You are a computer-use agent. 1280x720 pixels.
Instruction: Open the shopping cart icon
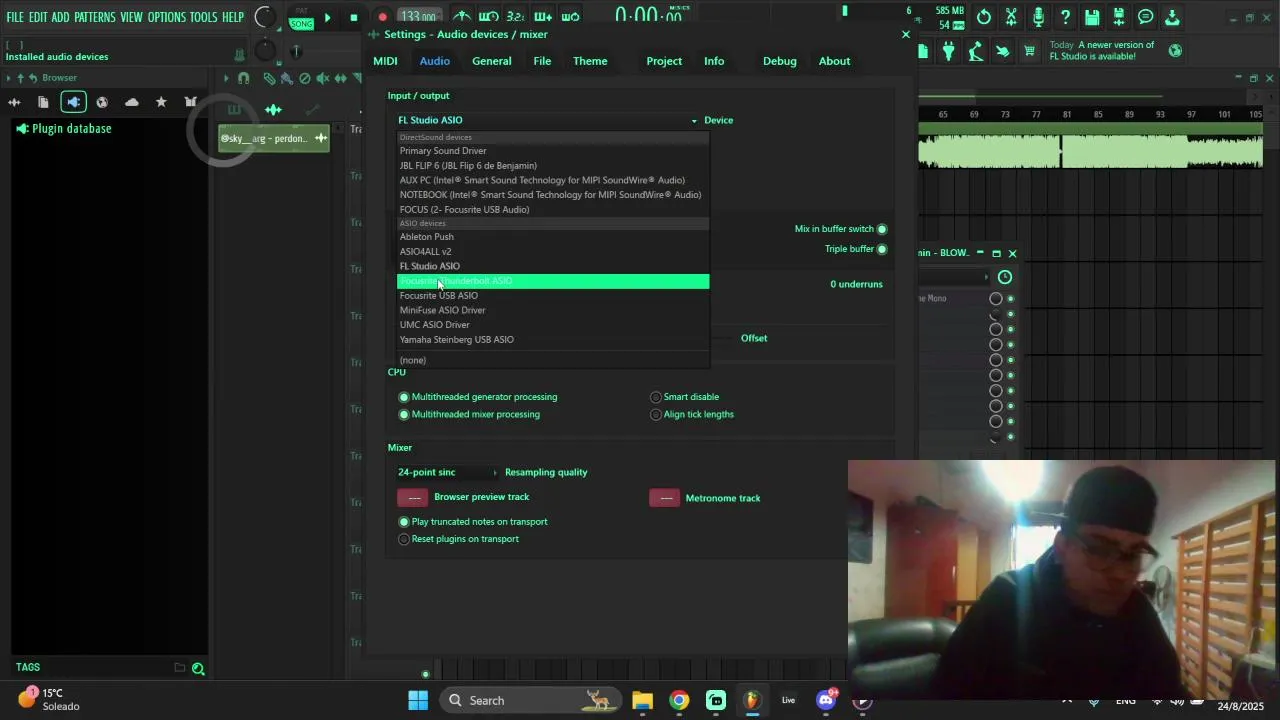point(1029,51)
